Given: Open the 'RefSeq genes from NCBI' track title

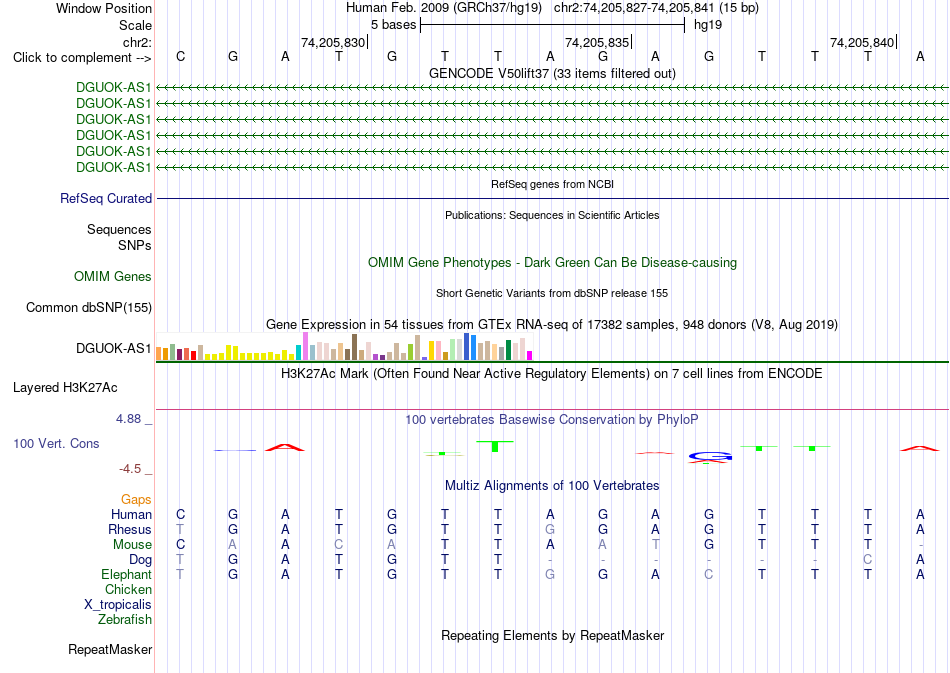Looking at the screenshot, I should point(552,184).
